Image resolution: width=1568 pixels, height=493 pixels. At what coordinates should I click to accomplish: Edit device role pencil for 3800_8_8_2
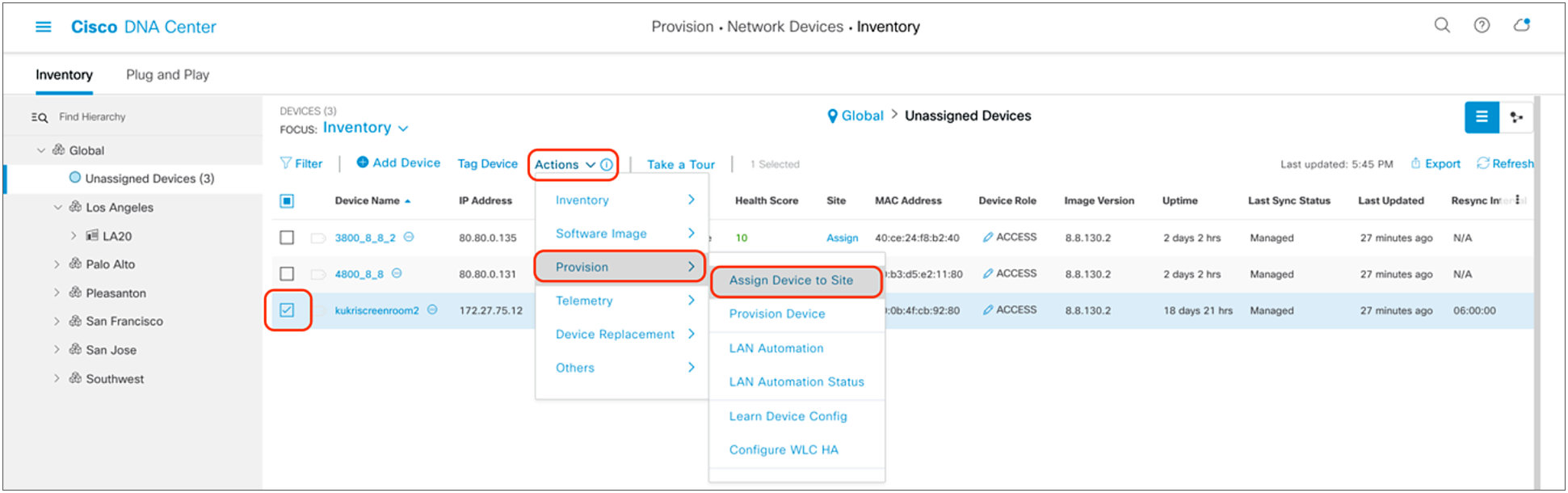click(x=987, y=238)
